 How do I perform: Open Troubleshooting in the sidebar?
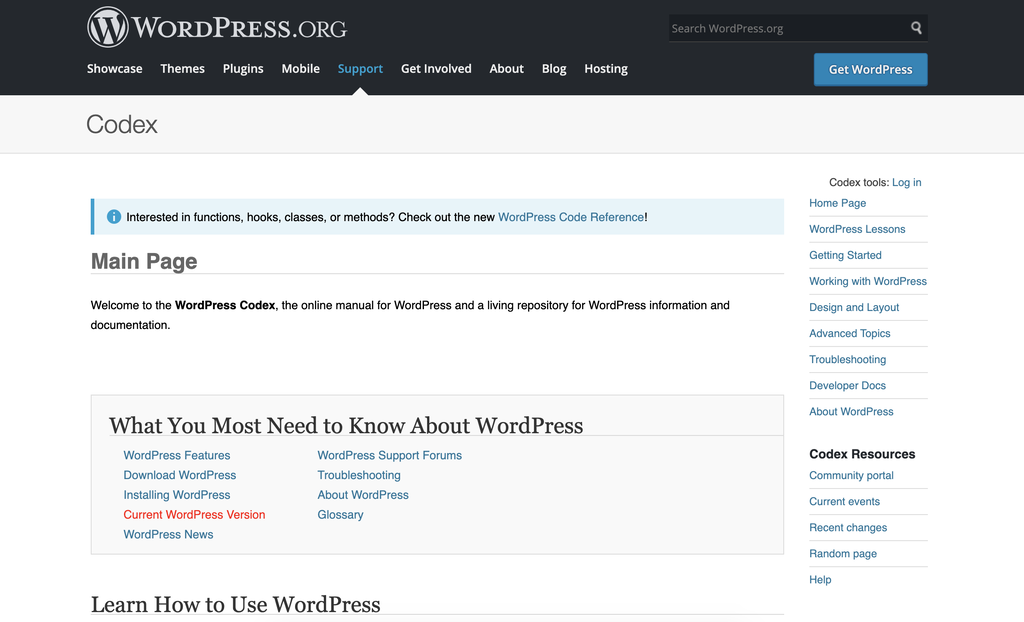pyautogui.click(x=848, y=360)
